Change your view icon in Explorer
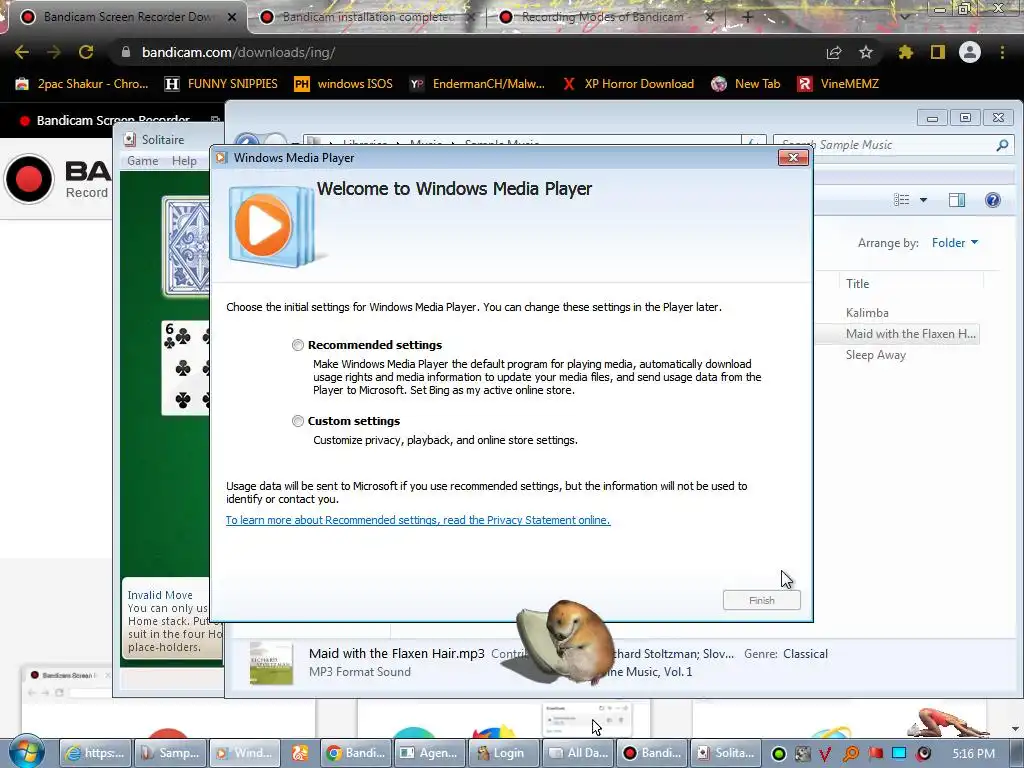Image resolution: width=1024 pixels, height=768 pixels. click(x=901, y=200)
